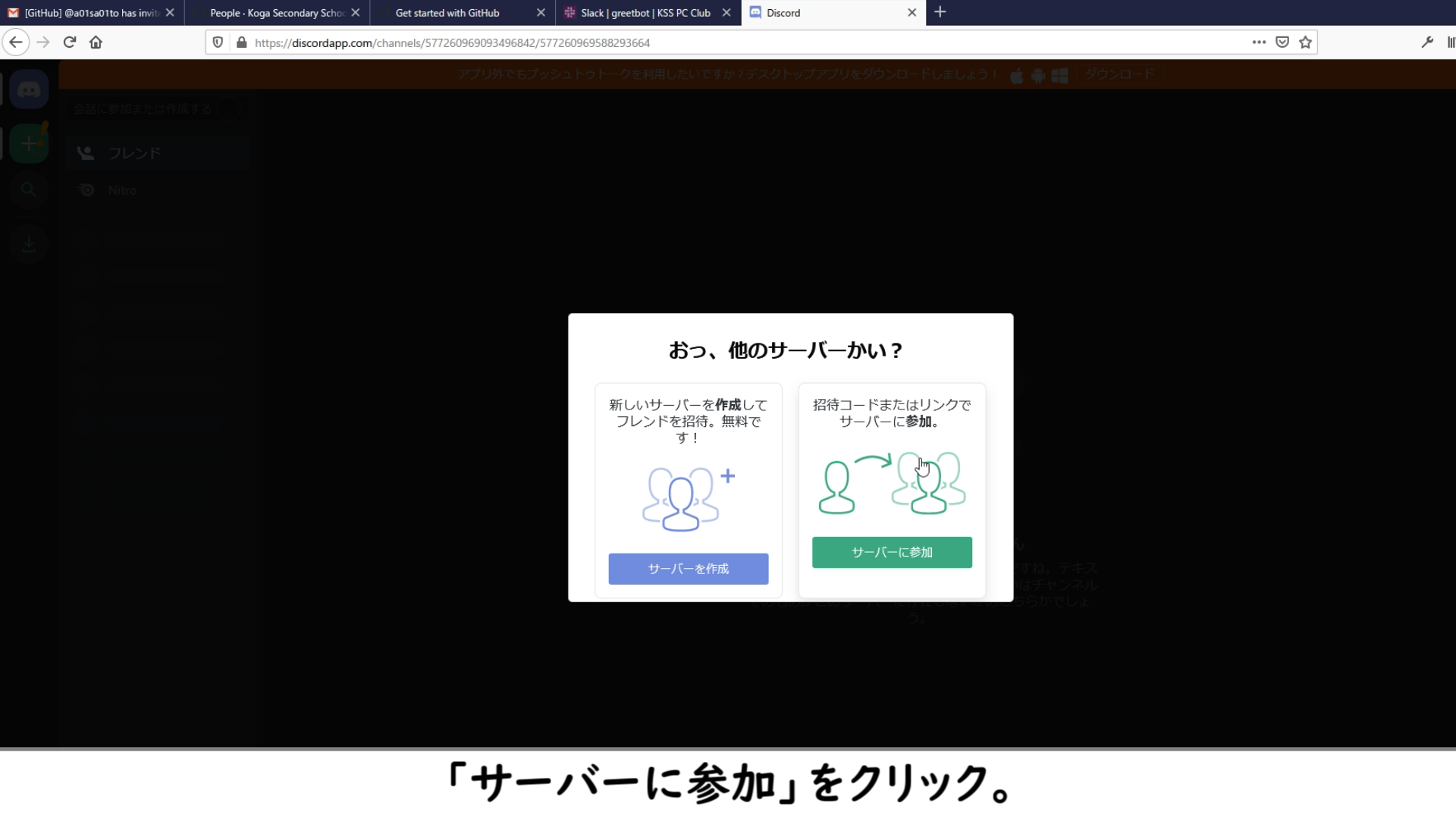Open a new browser tab
Screen dimensions: 1456x819
pos(940,12)
